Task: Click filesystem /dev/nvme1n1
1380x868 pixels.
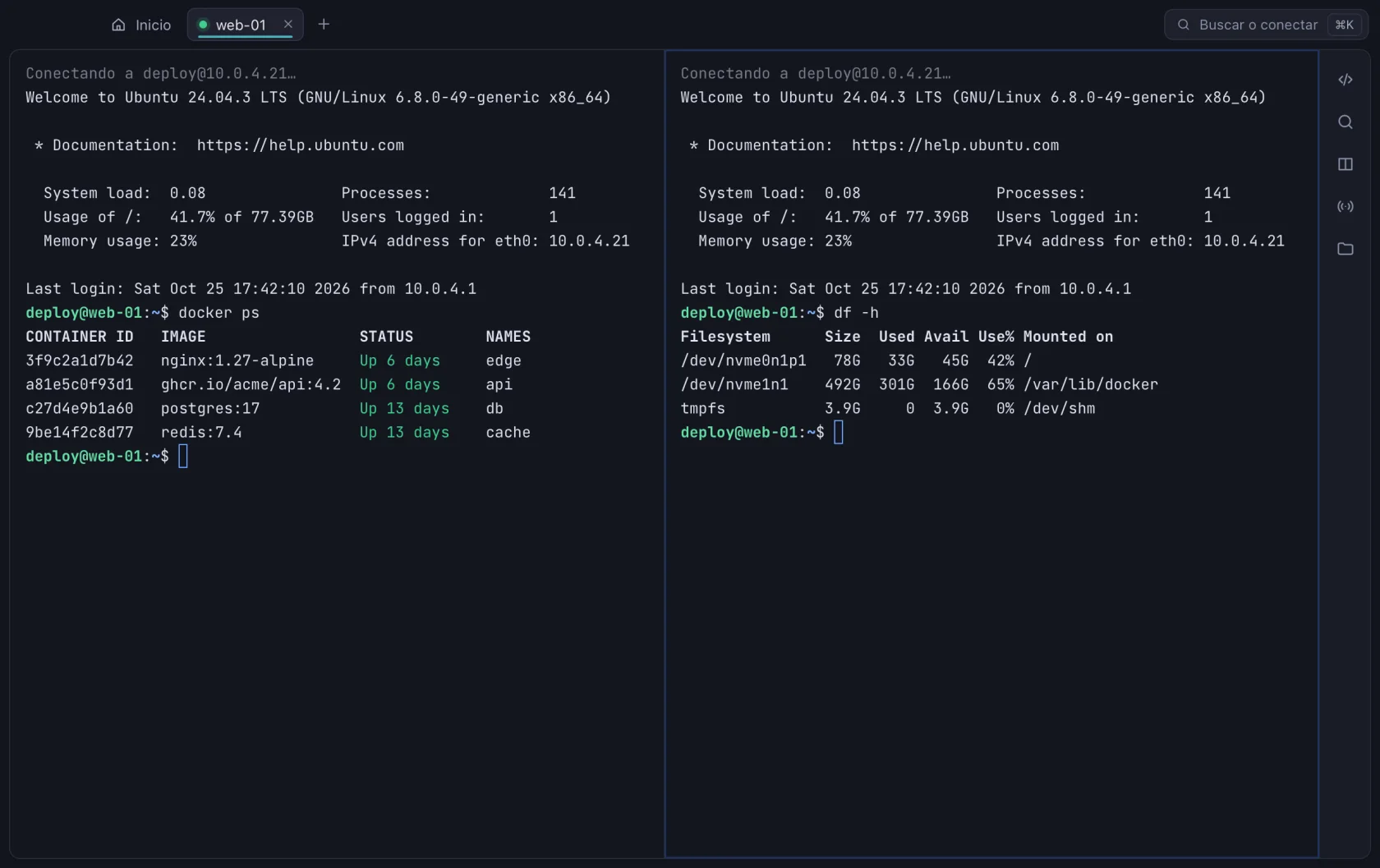Action: click(734, 384)
